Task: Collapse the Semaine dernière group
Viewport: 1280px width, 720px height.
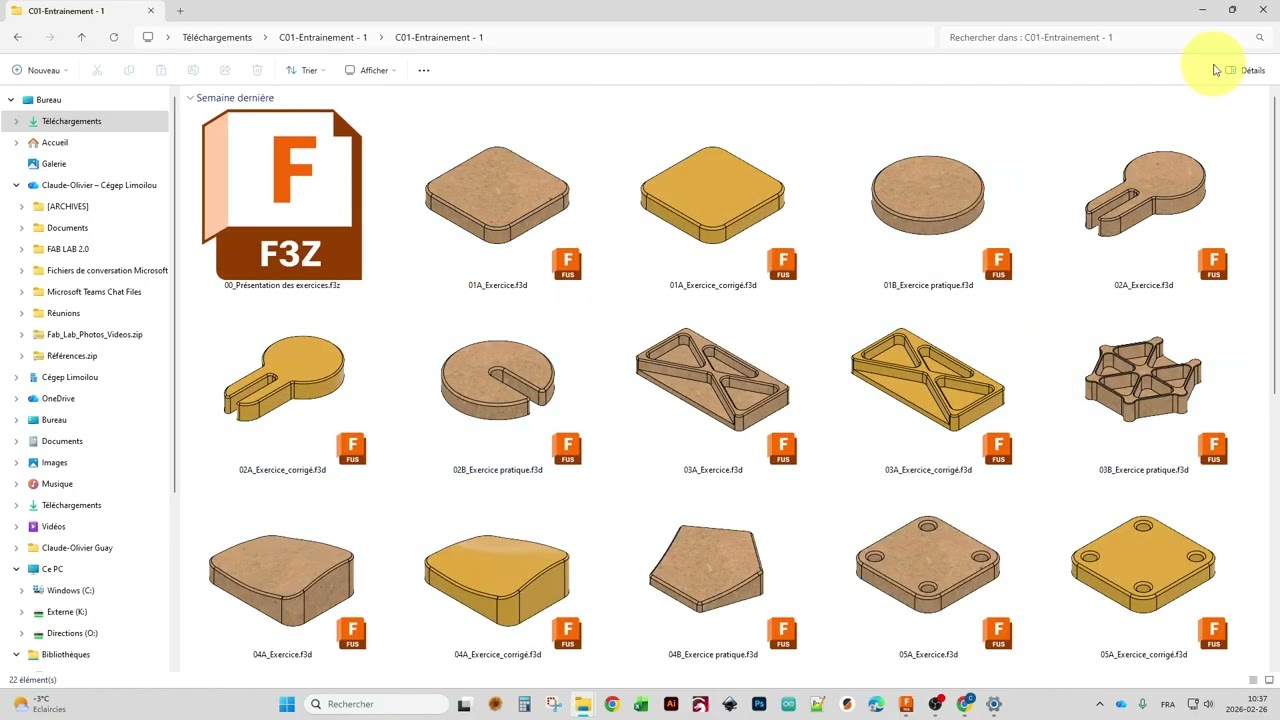Action: coord(190,98)
